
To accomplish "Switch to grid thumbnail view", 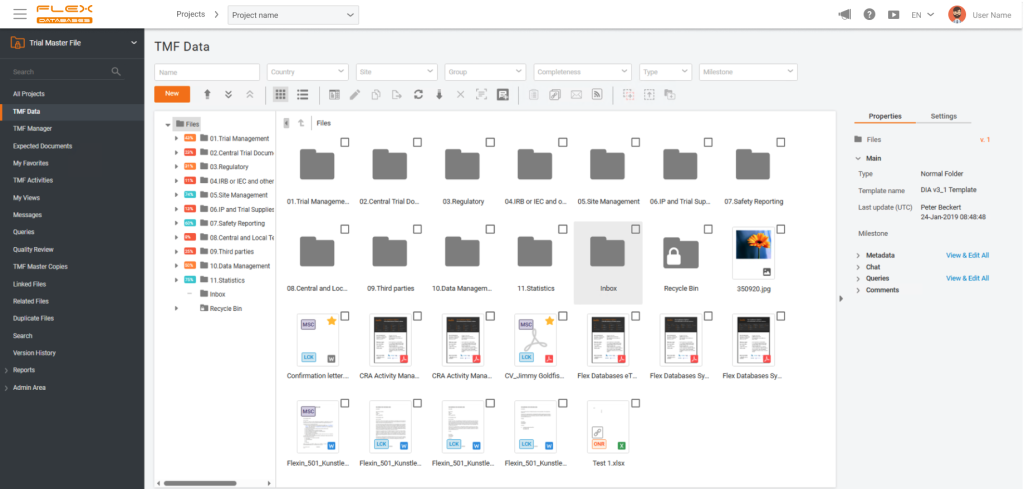I will (280, 94).
